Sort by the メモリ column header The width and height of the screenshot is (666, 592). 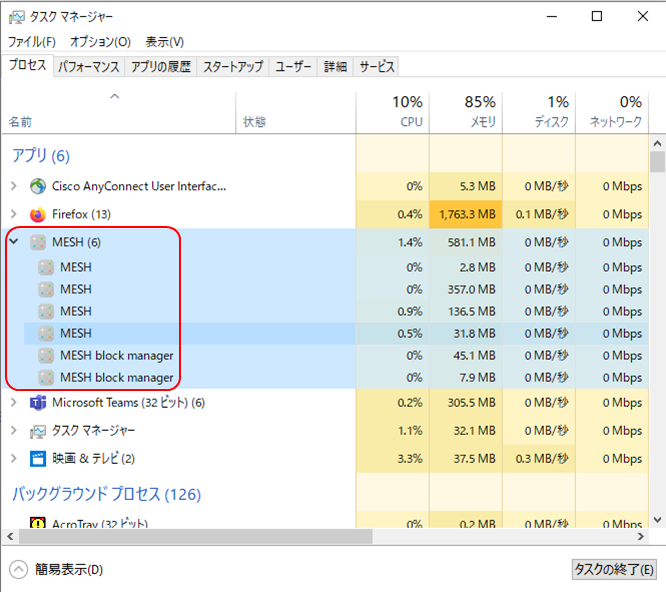(466, 112)
